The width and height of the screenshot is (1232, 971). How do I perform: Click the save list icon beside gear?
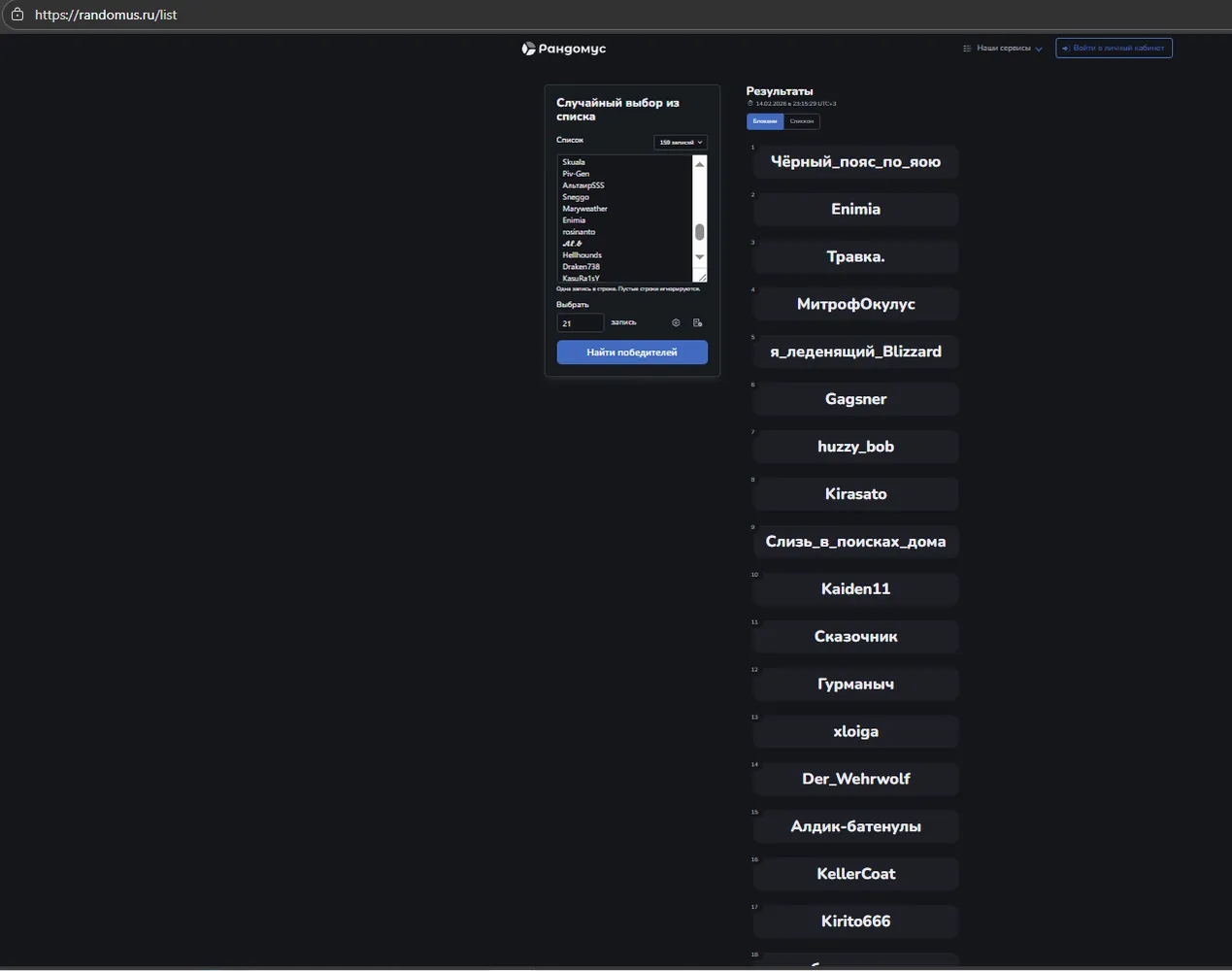click(697, 322)
